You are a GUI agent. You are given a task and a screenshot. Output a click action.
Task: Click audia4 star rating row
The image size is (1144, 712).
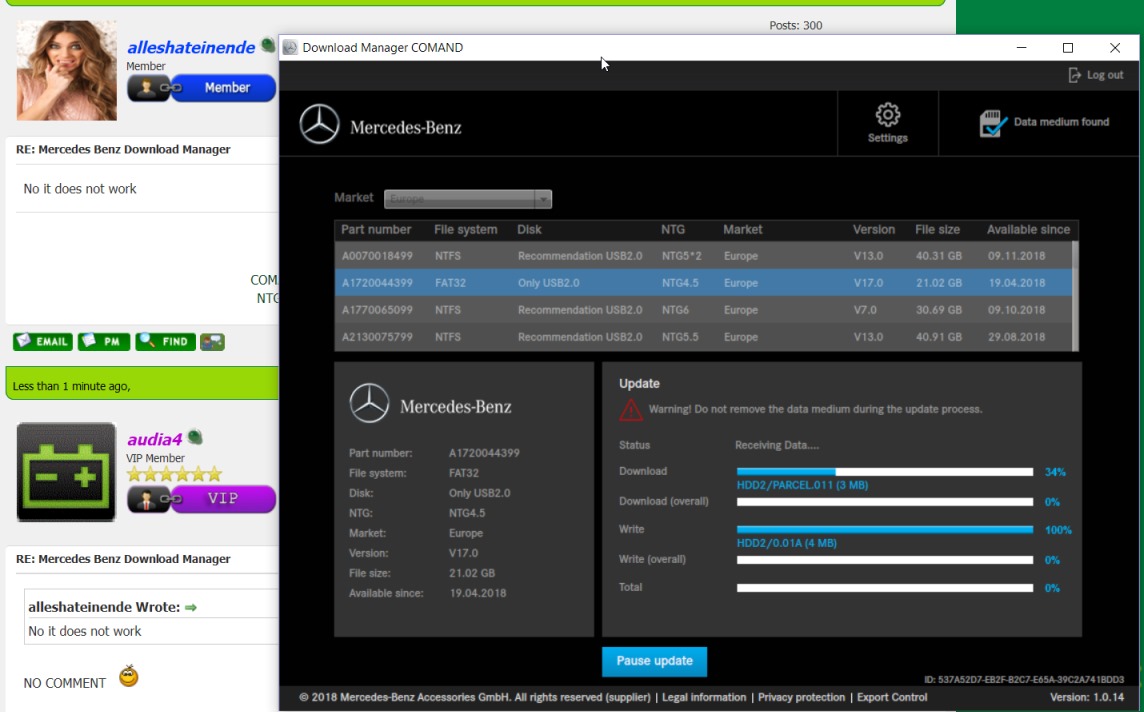tap(174, 474)
